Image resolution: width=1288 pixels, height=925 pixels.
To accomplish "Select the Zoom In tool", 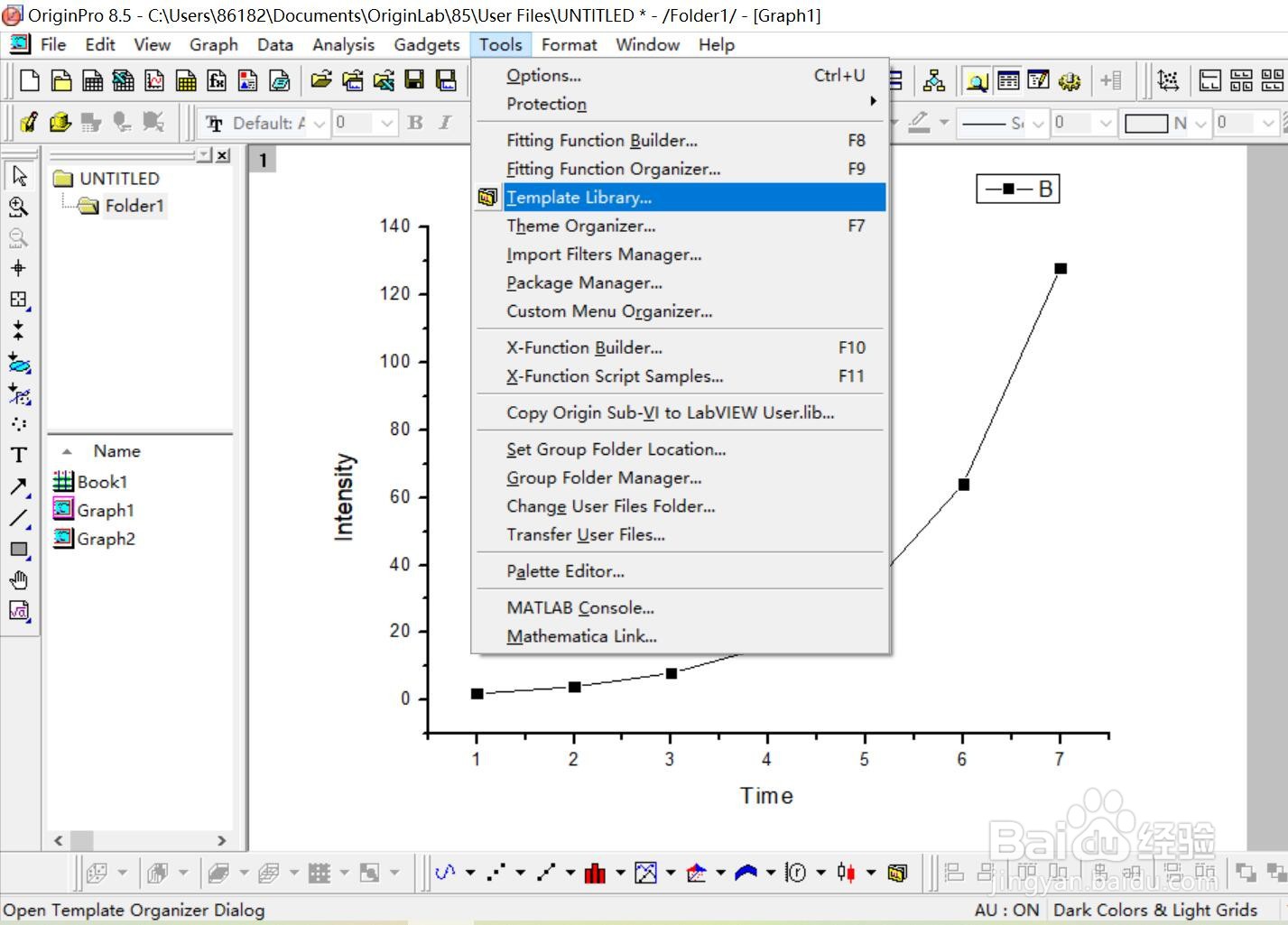I will click(x=19, y=207).
